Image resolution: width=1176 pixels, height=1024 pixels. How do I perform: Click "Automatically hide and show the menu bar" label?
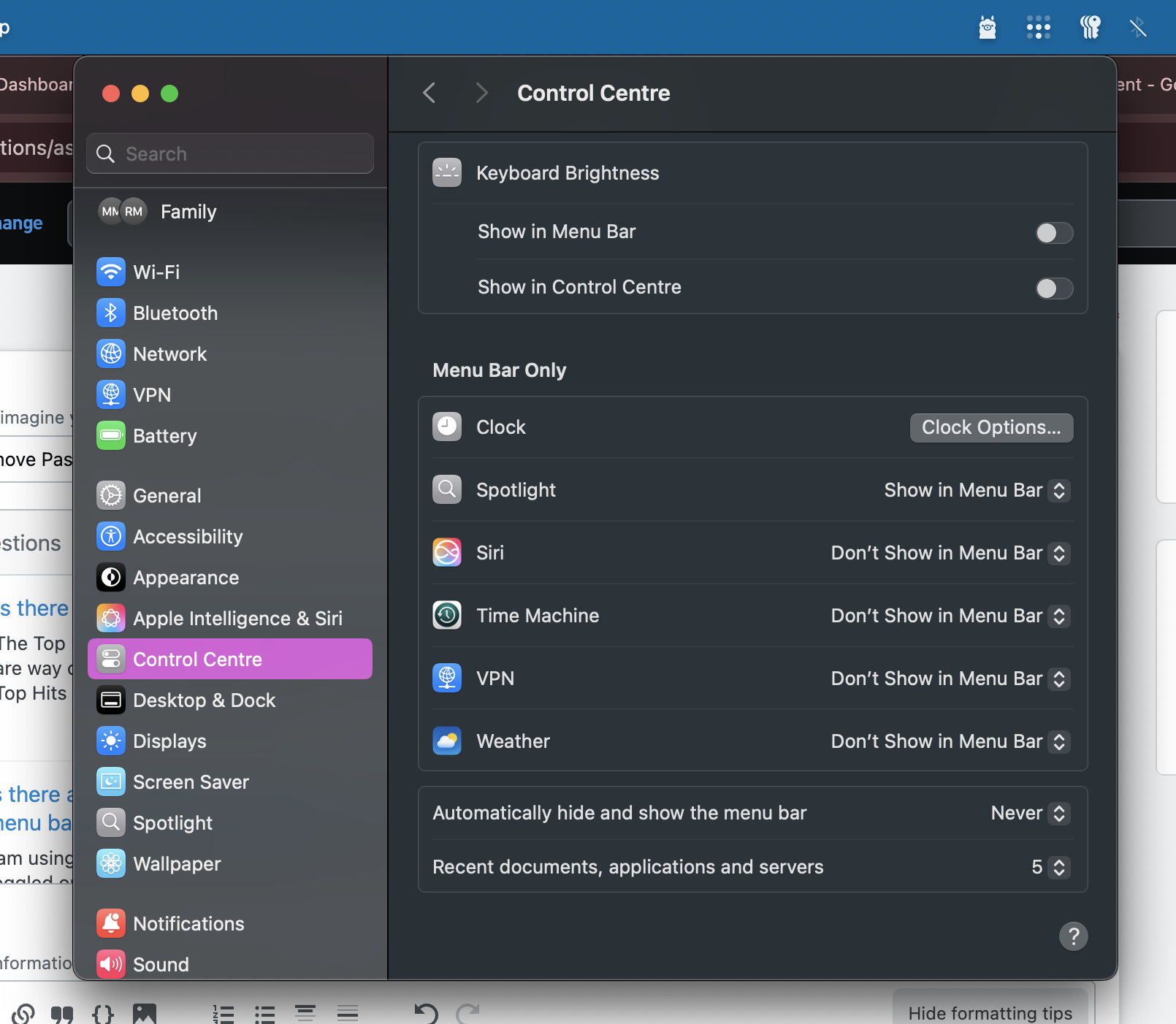tap(619, 813)
